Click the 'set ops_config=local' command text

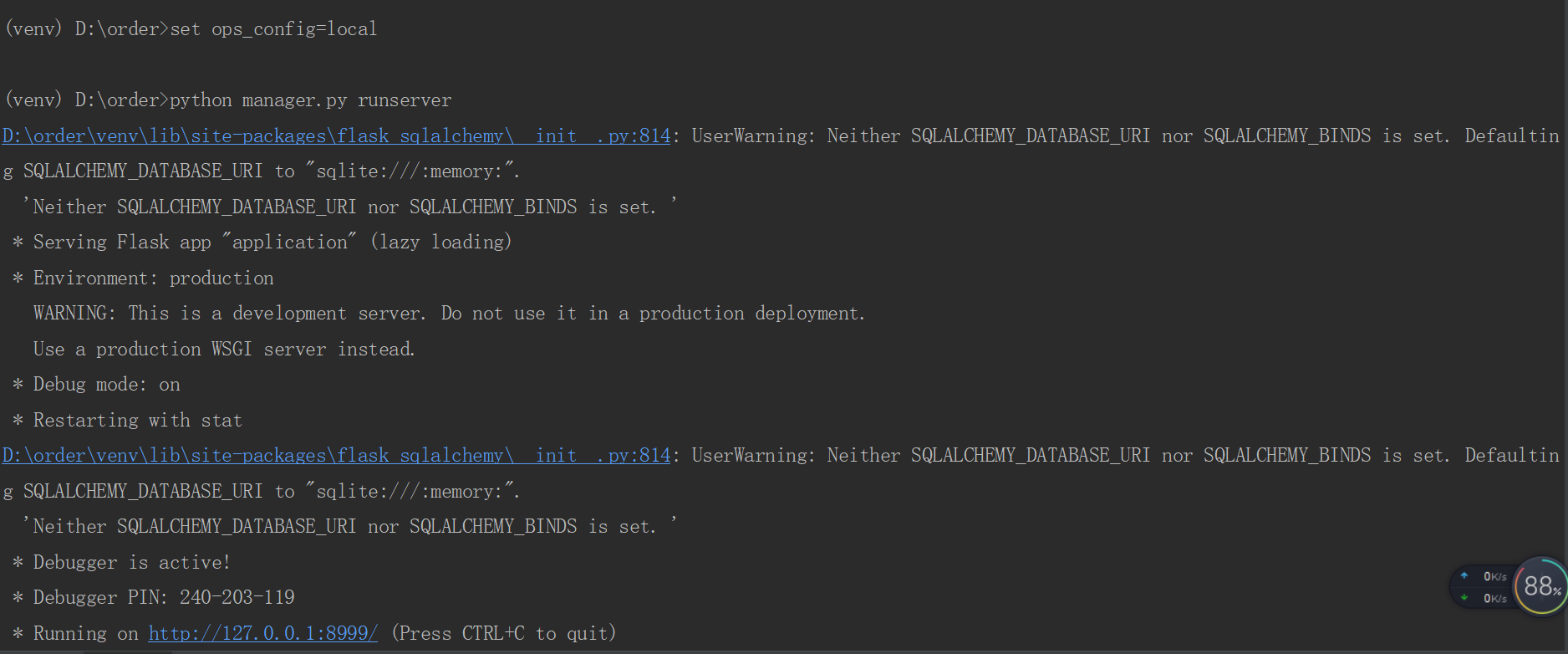point(273,29)
